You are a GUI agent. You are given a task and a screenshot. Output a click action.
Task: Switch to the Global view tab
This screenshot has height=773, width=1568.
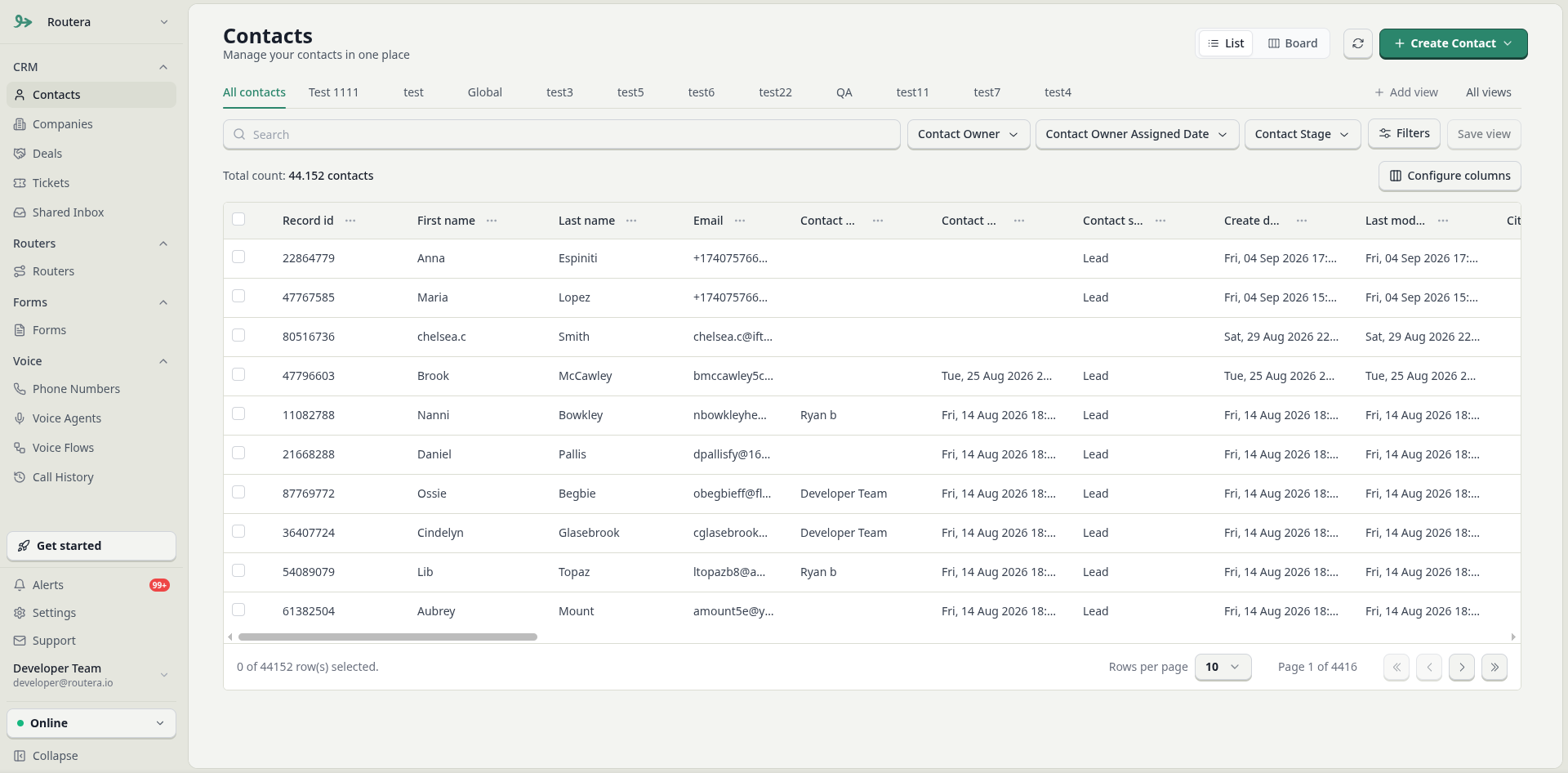[484, 92]
